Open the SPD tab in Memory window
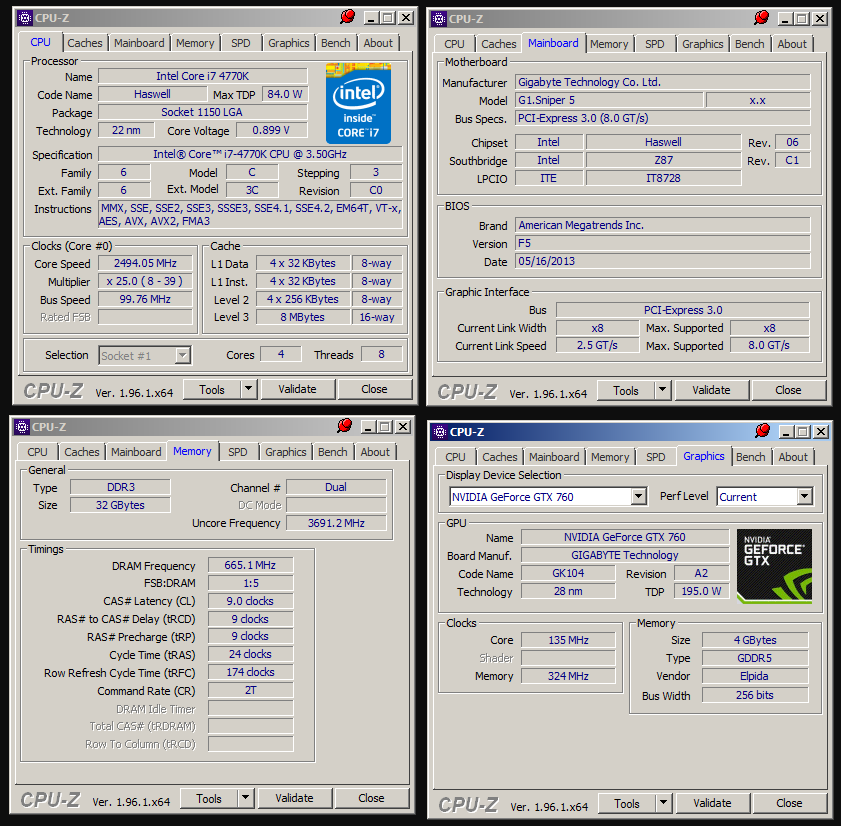The width and height of the screenshot is (841, 826). 238,452
